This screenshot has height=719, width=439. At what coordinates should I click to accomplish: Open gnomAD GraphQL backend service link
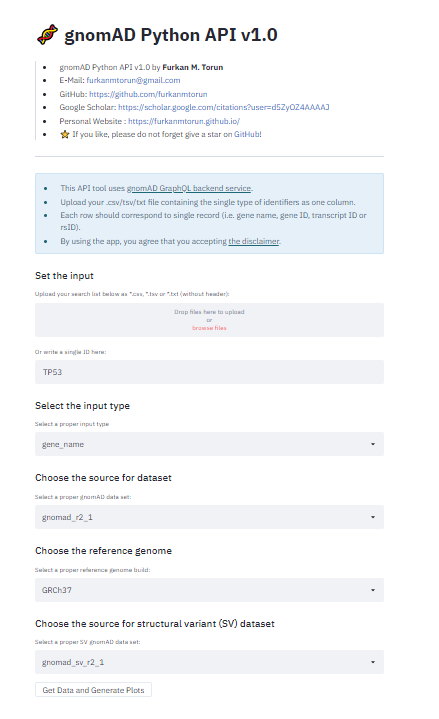pos(189,188)
